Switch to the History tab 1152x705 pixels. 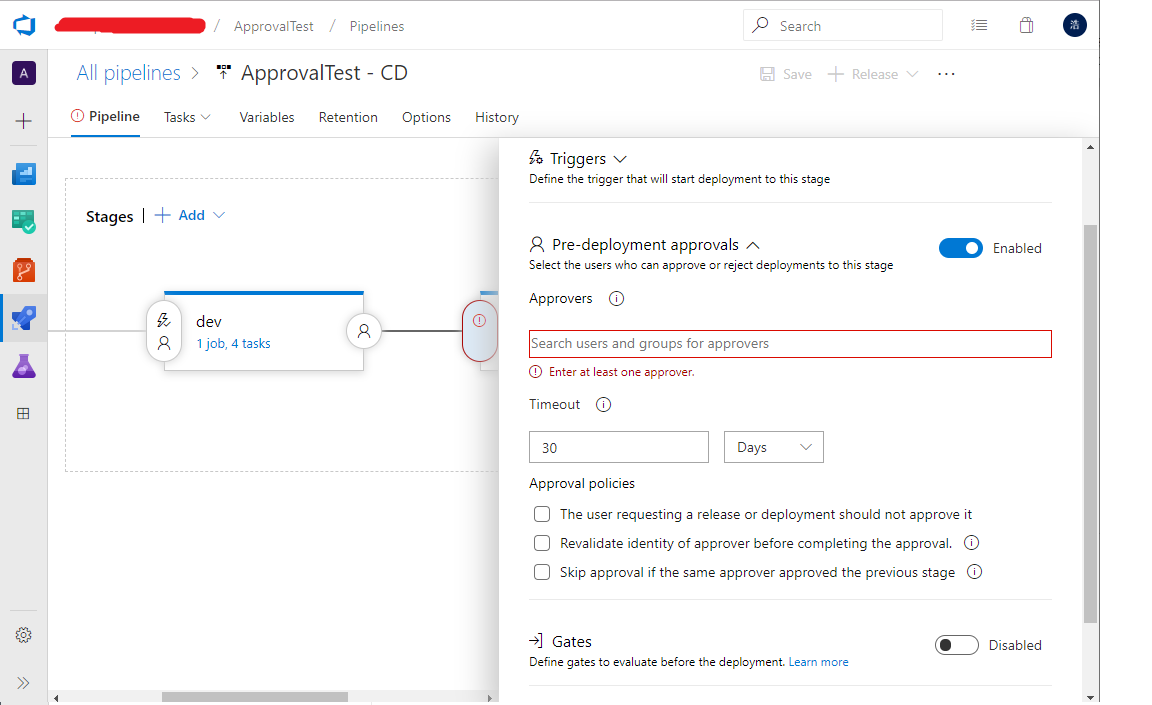point(497,118)
